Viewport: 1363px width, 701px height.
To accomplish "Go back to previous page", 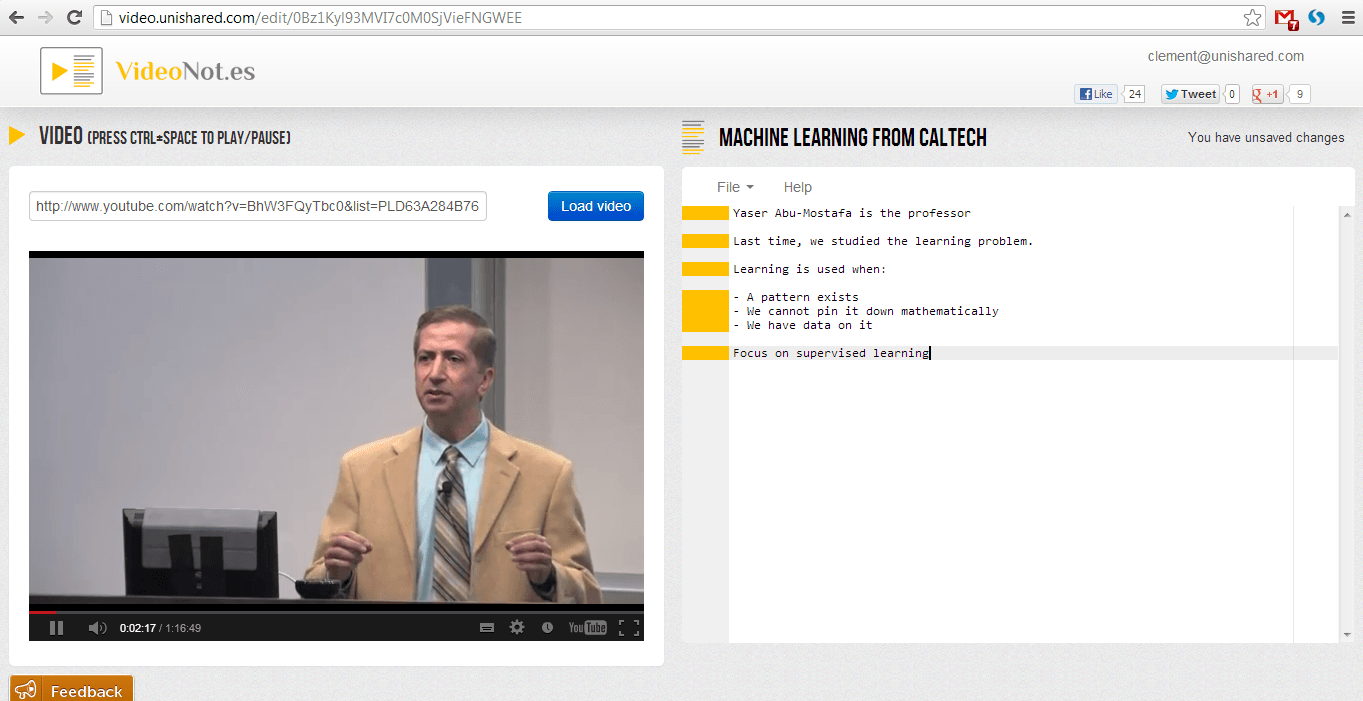I will pos(17,18).
